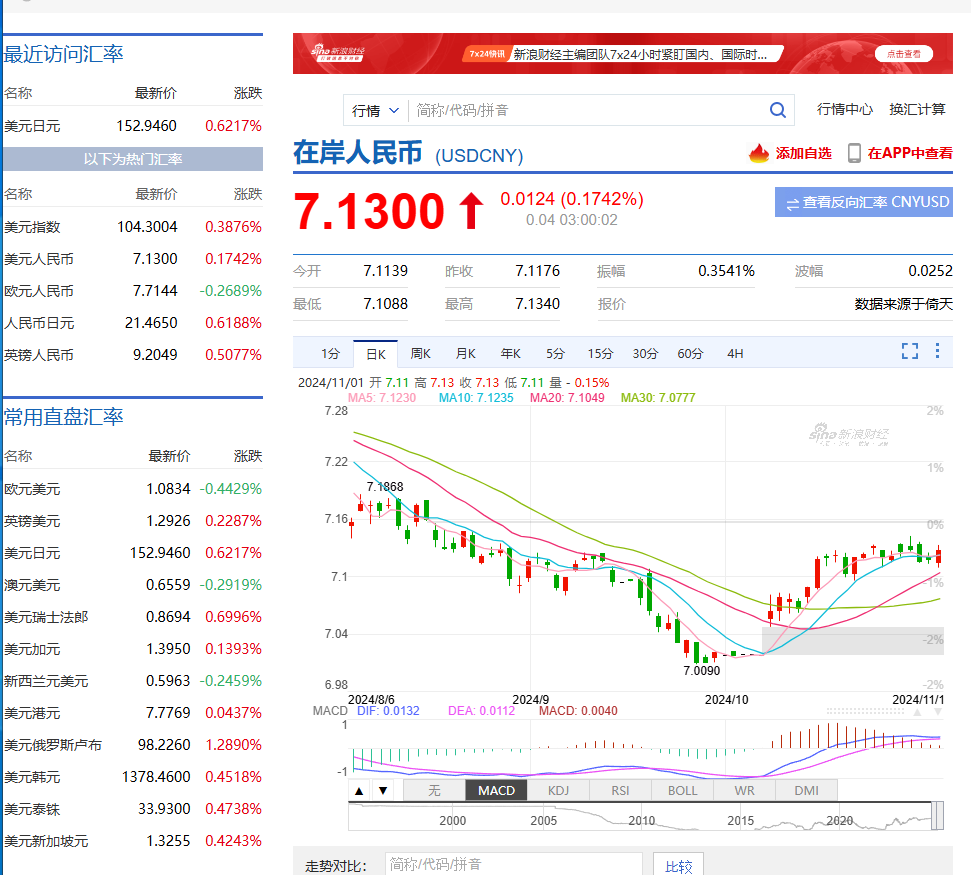Click the Sina Finance logo in banner
Image resolution: width=971 pixels, height=875 pixels.
pyautogui.click(x=337, y=53)
